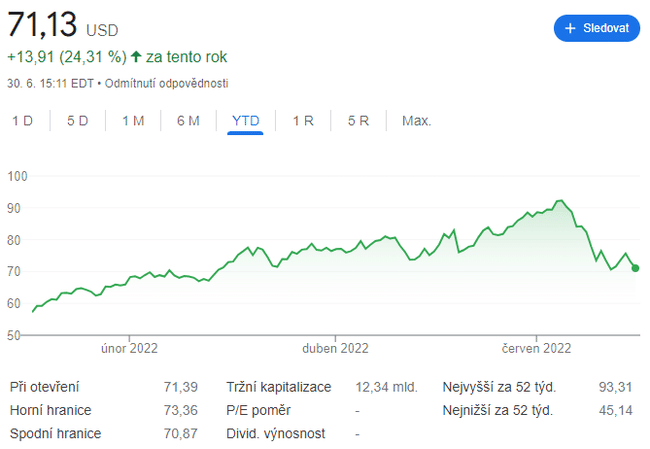Click the Sledovat follow button
The image size is (650, 449).
click(596, 29)
